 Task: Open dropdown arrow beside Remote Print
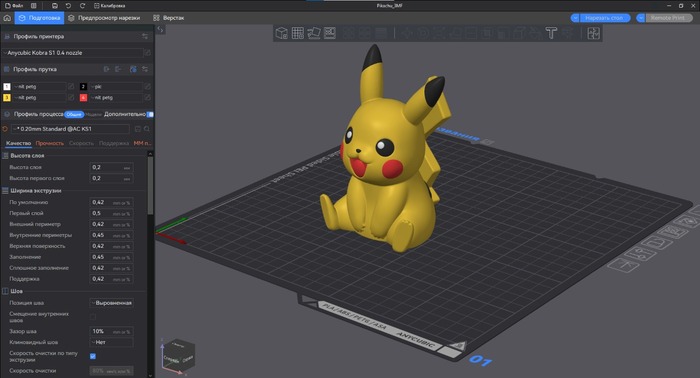point(641,18)
